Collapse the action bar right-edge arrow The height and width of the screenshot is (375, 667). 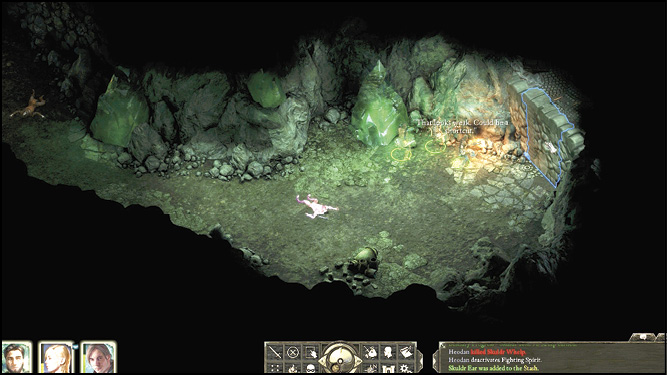(x=419, y=360)
